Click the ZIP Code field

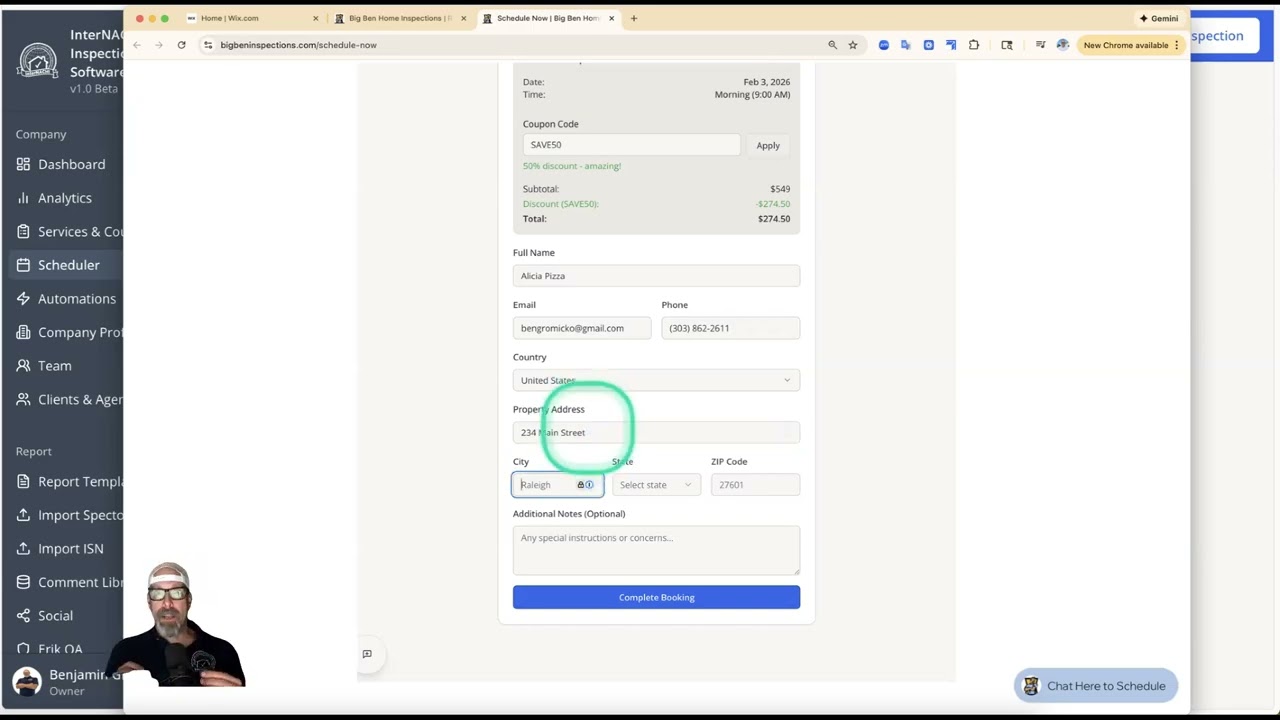point(755,485)
